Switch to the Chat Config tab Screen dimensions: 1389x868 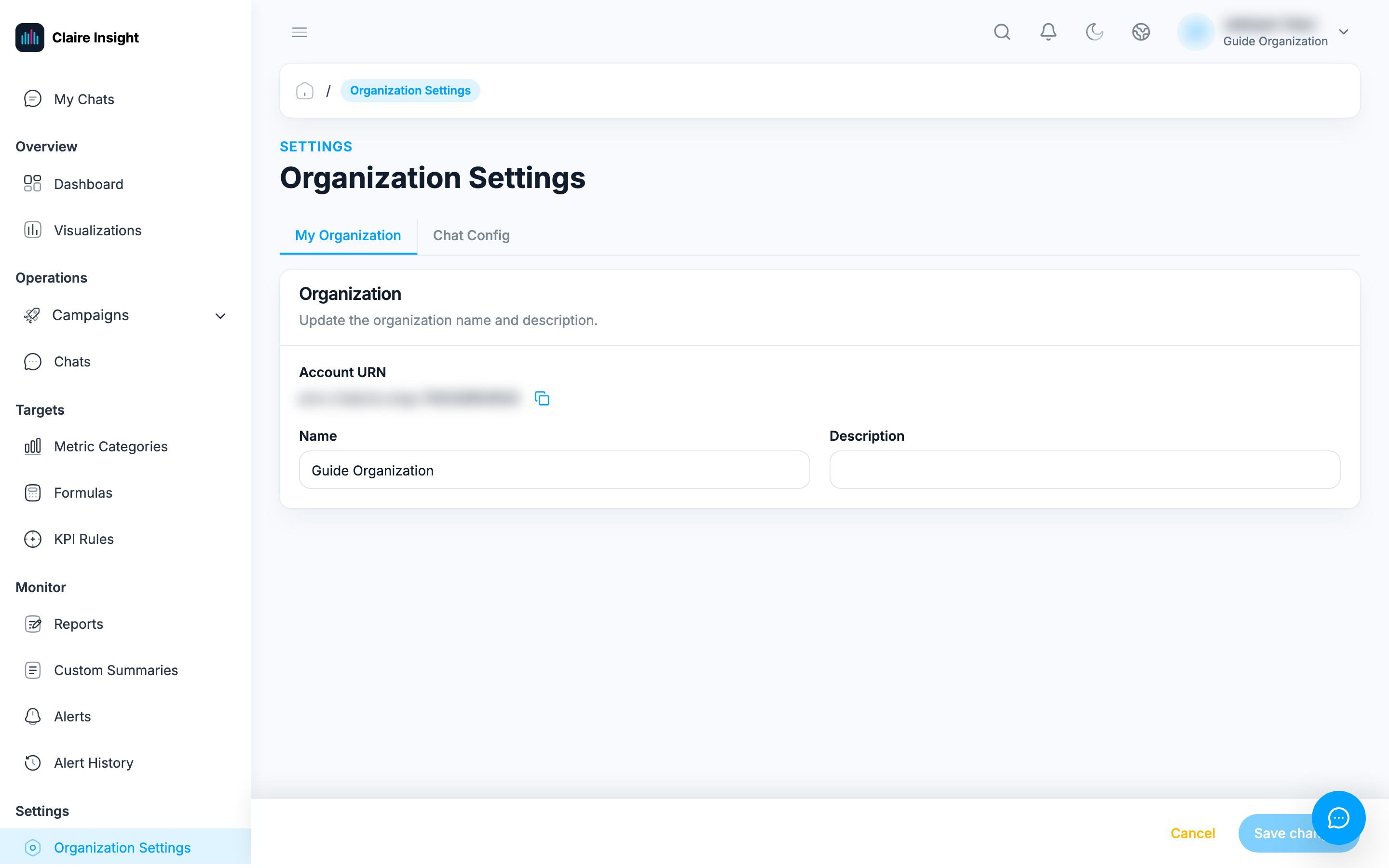click(471, 235)
